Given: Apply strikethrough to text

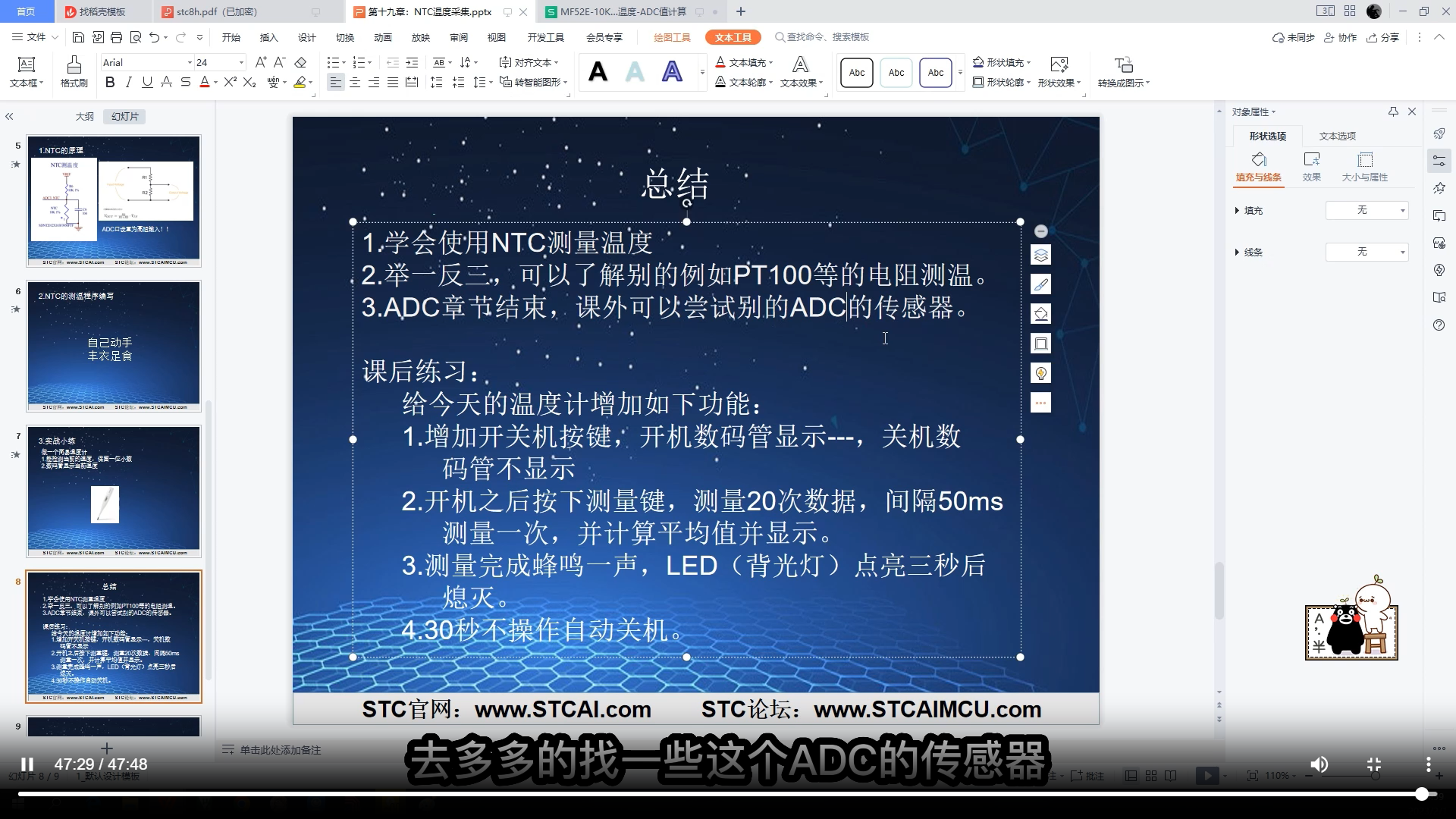Looking at the screenshot, I should (185, 83).
